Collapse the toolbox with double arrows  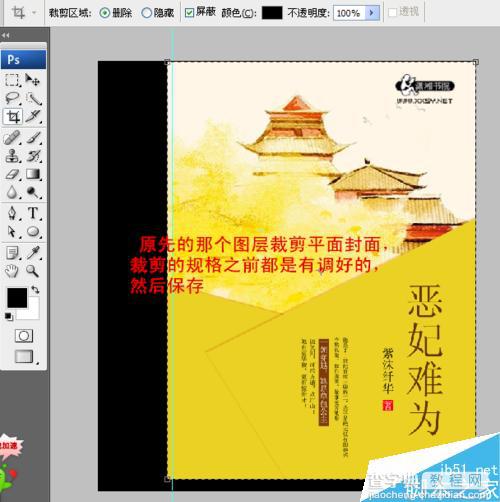(x=6, y=35)
